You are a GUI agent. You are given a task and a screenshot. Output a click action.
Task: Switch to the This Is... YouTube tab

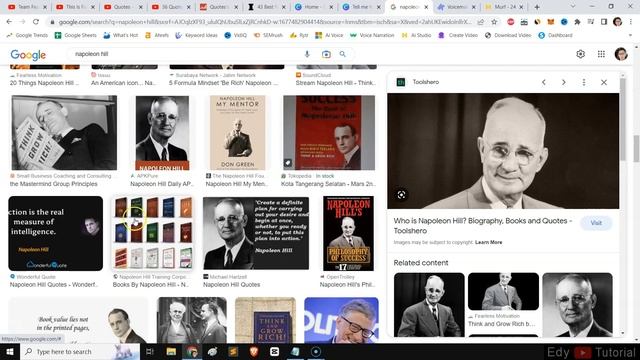coord(76,7)
